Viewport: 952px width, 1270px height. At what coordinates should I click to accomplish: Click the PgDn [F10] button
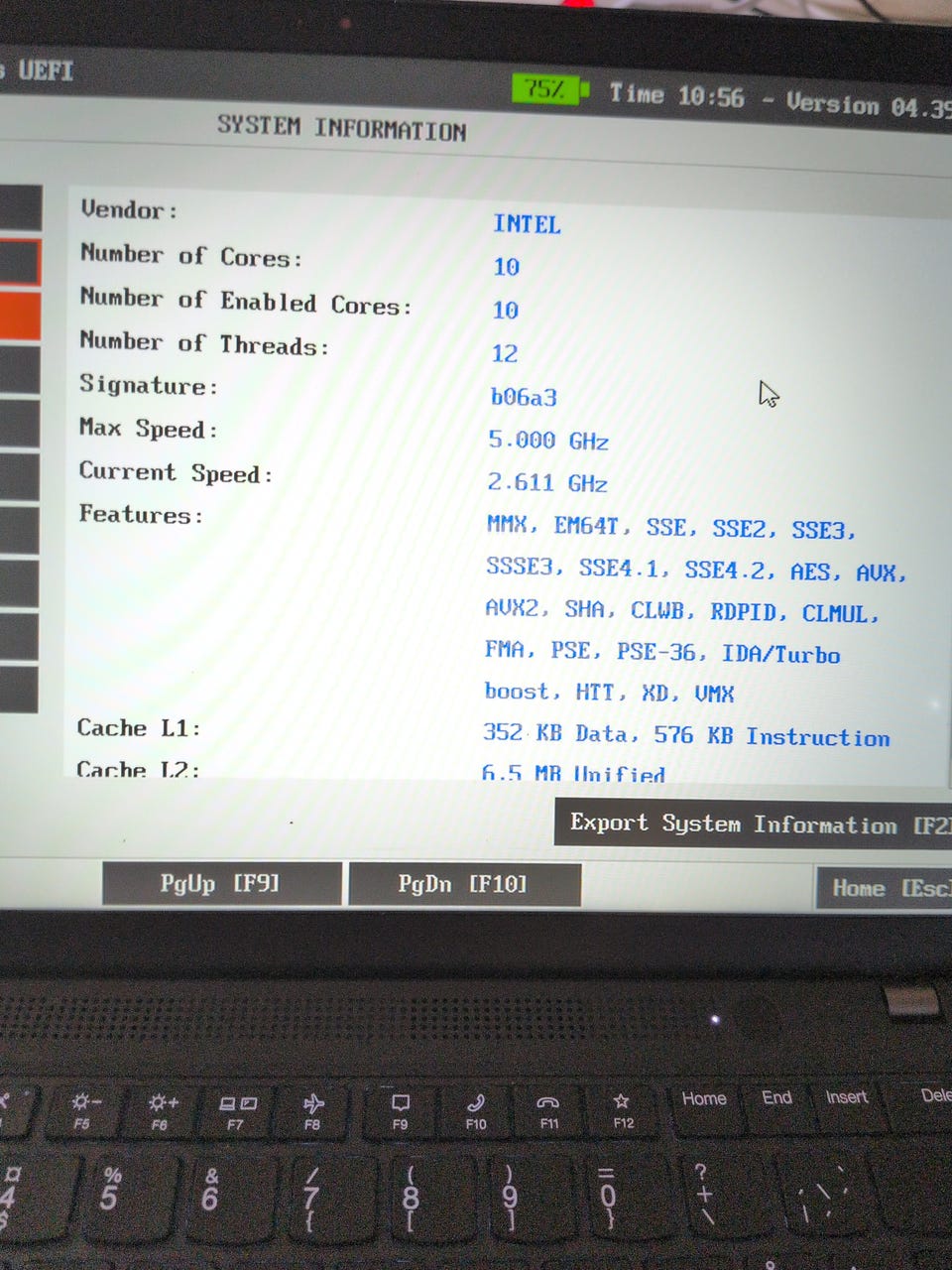tap(464, 884)
